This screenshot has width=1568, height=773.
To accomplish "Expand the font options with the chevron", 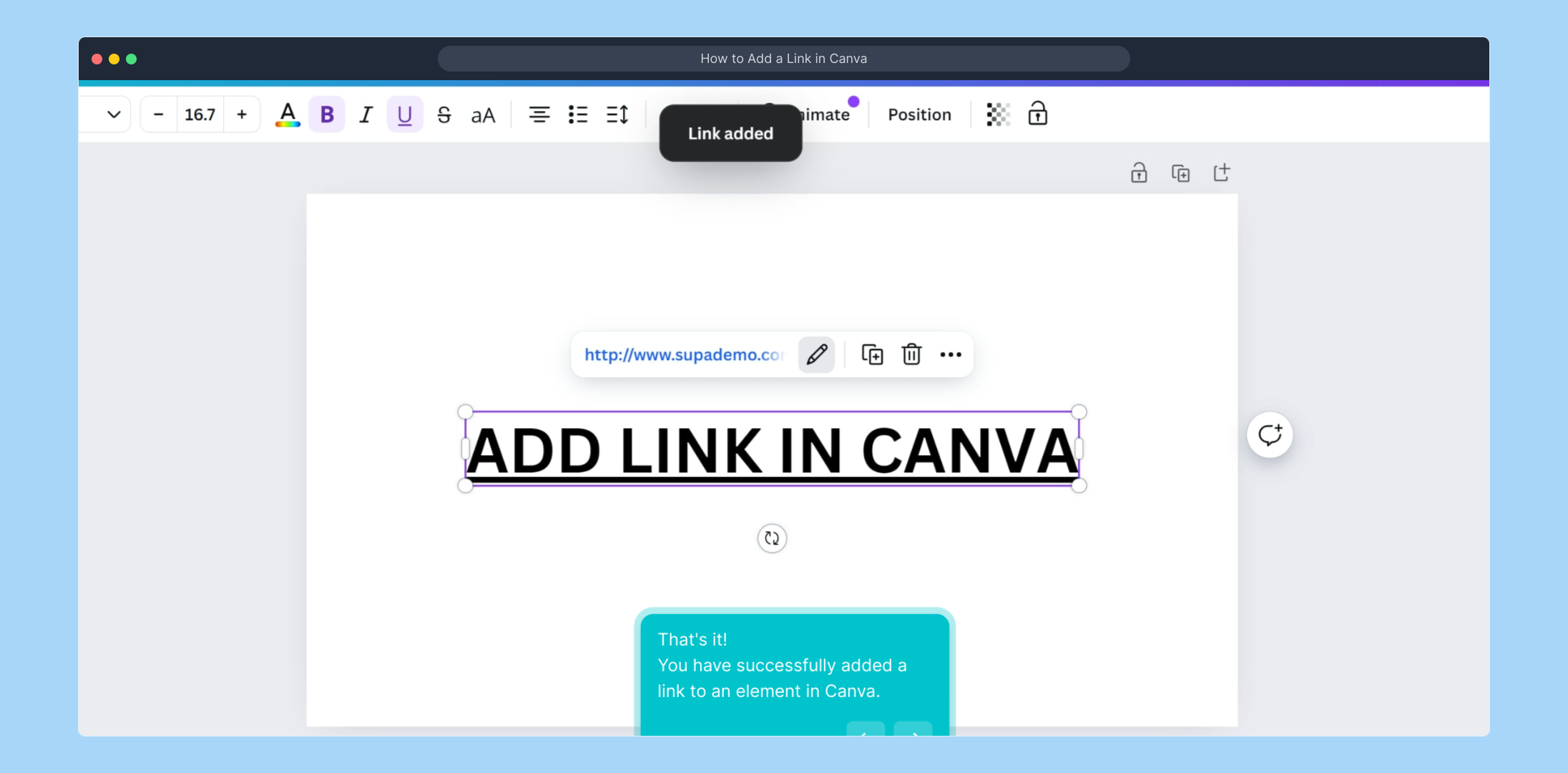I will tap(113, 114).
